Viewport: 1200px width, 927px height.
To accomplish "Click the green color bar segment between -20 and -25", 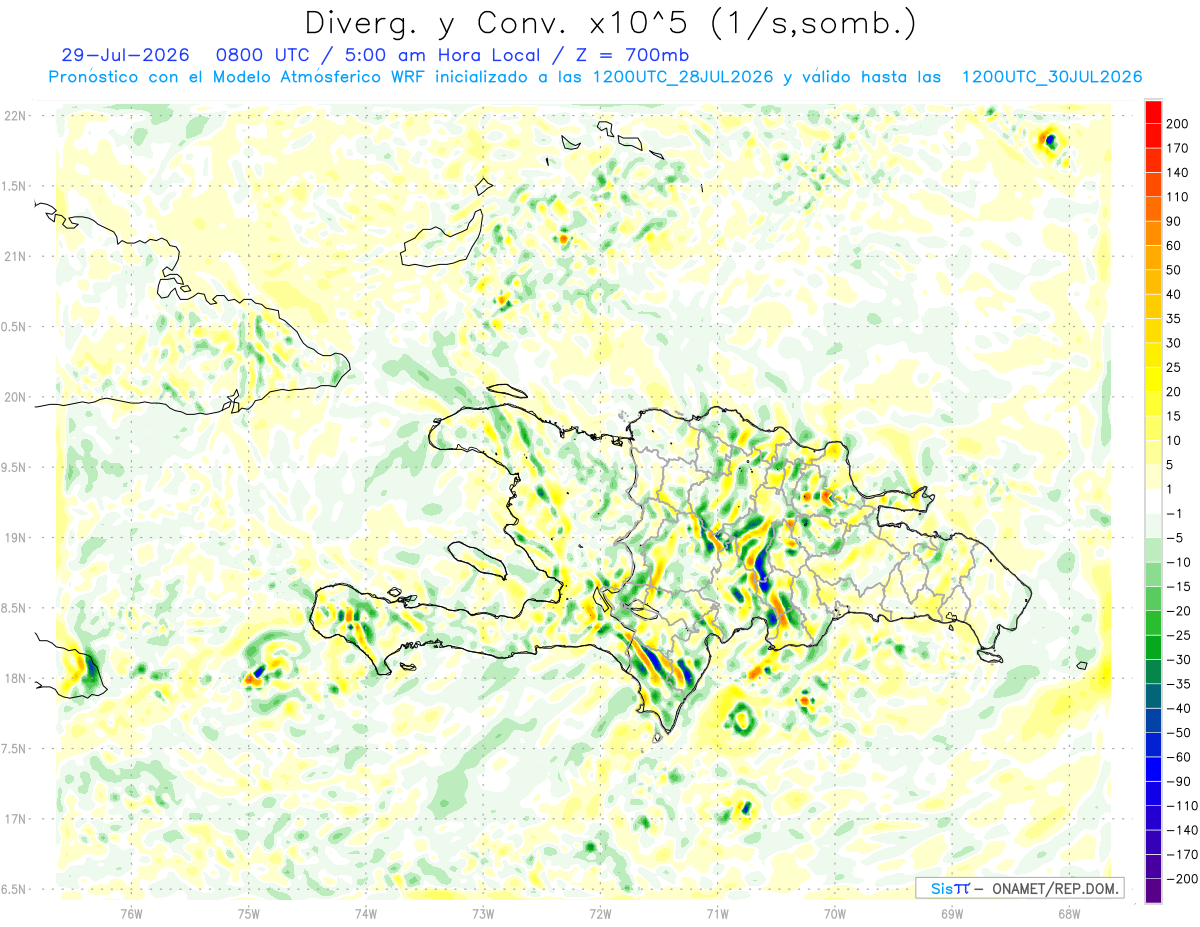I will 1153,623.
